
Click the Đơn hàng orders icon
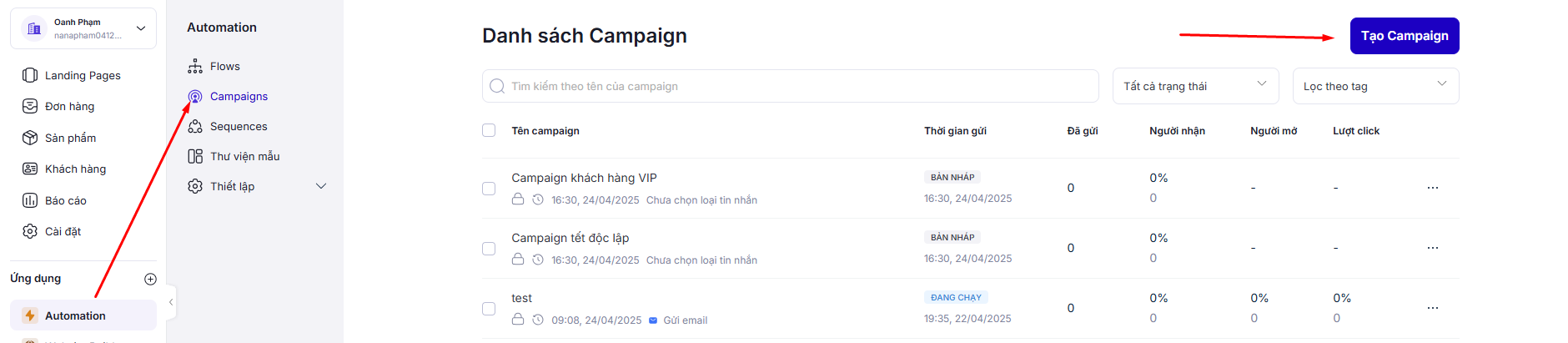click(x=30, y=106)
